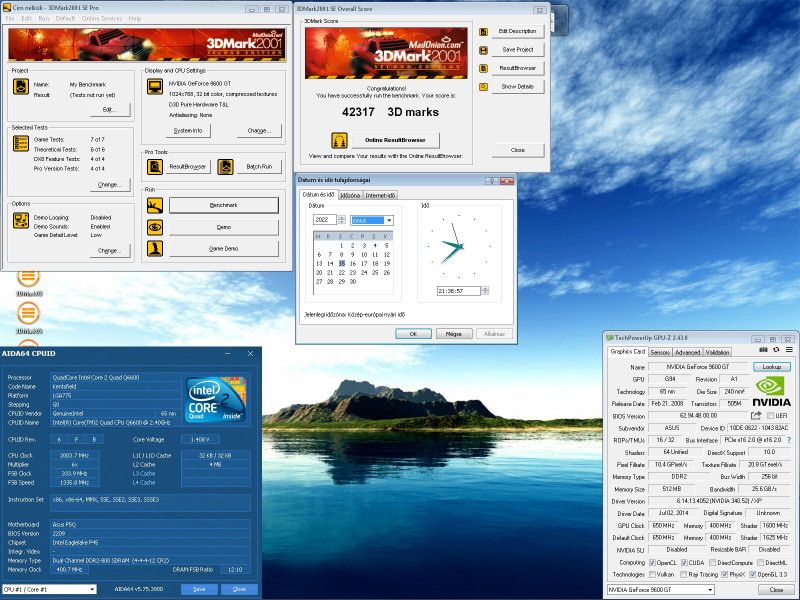Toggle the UEFI checkbox in GPU-Z
The image size is (800, 600).
pyautogui.click(x=770, y=416)
